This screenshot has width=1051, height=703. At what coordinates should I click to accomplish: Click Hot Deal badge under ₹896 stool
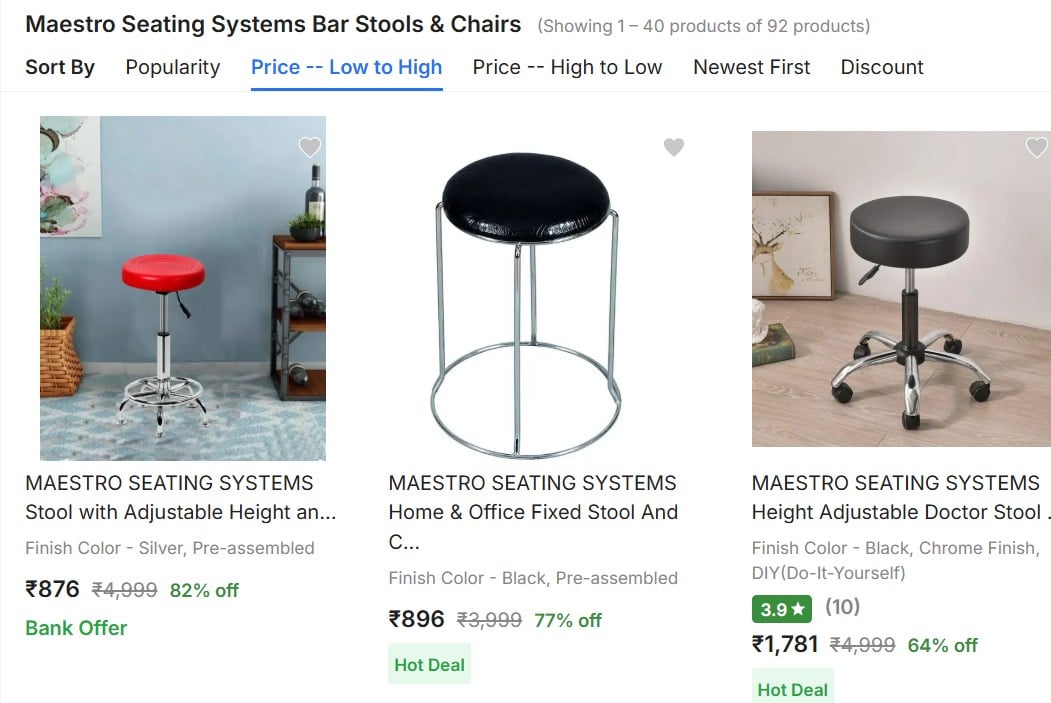click(430, 664)
